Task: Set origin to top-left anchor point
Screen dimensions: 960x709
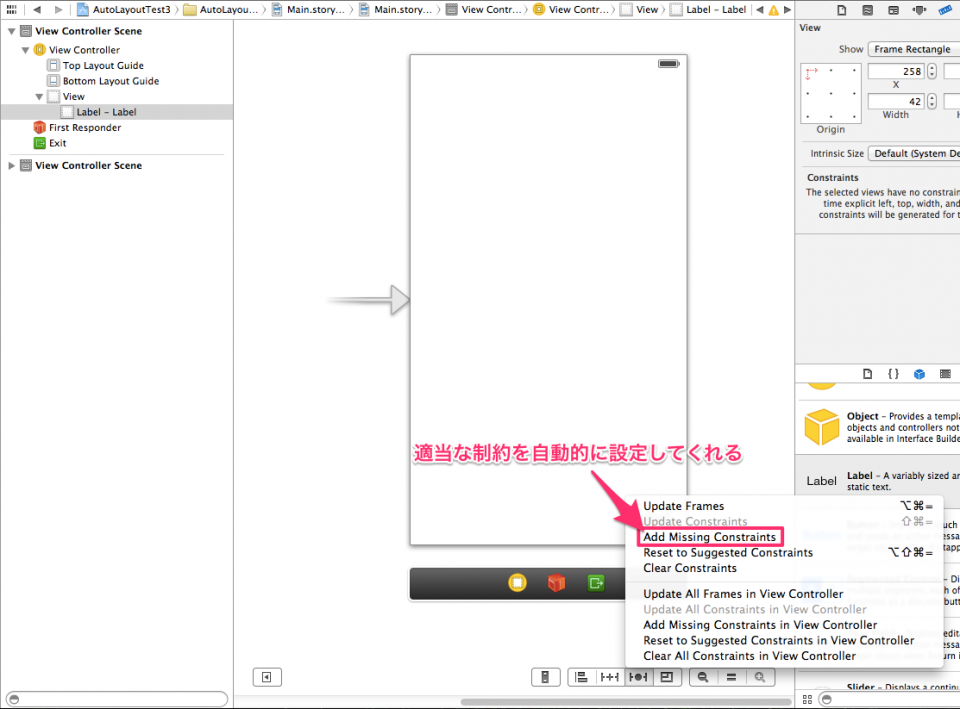Action: [808, 72]
